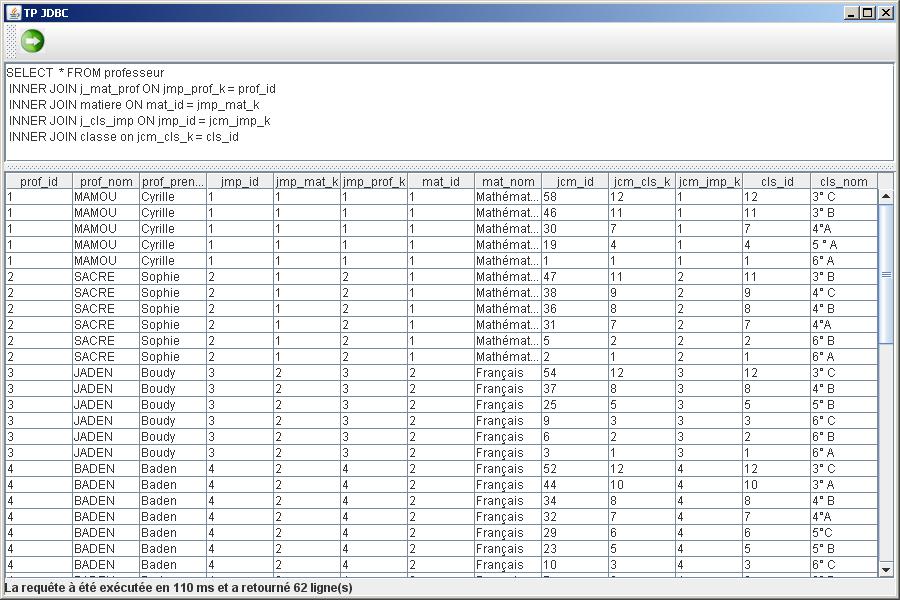The height and width of the screenshot is (600, 900).
Task: Click the cls_nom column header
Action: [x=844, y=182]
